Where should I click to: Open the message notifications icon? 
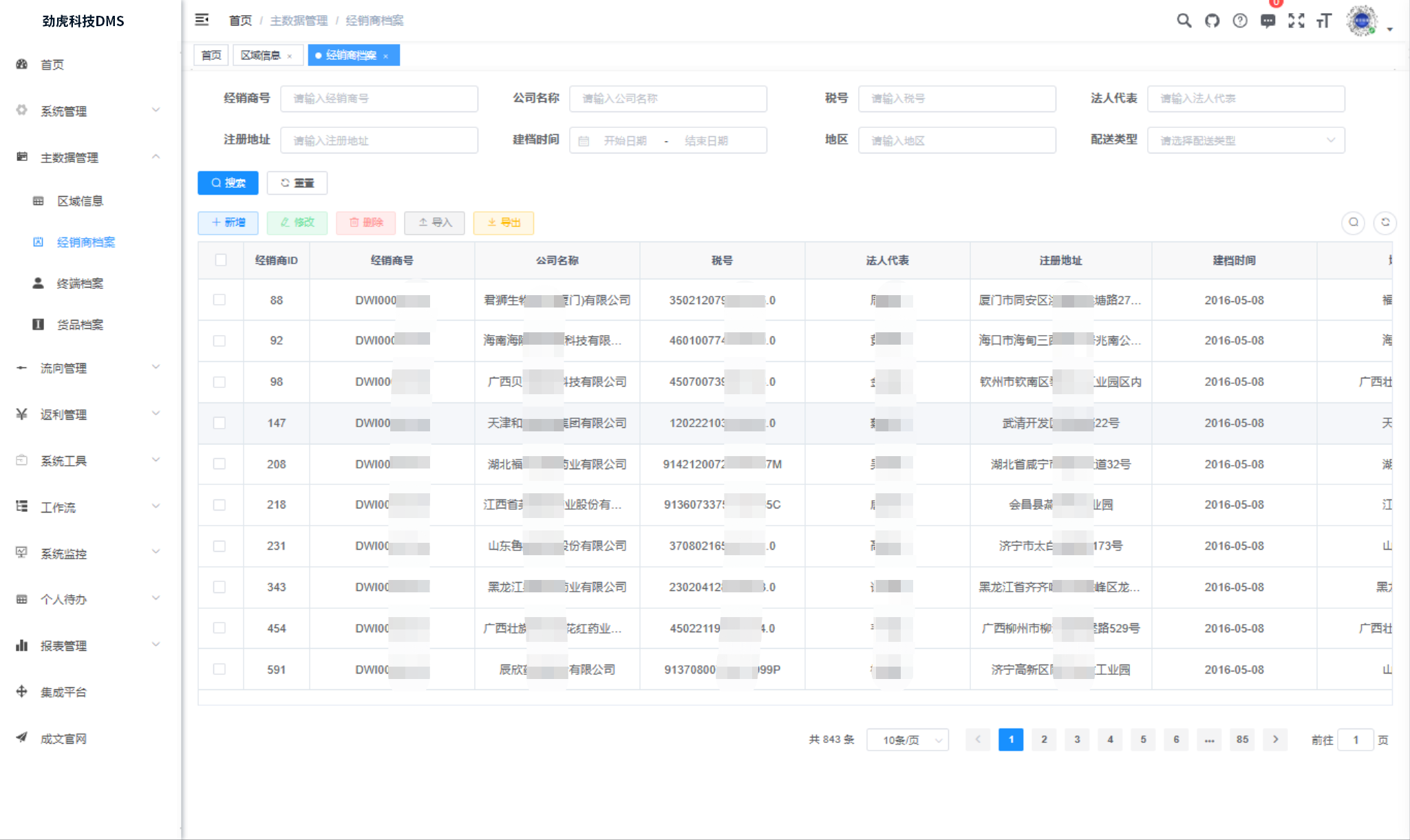pos(1268,21)
